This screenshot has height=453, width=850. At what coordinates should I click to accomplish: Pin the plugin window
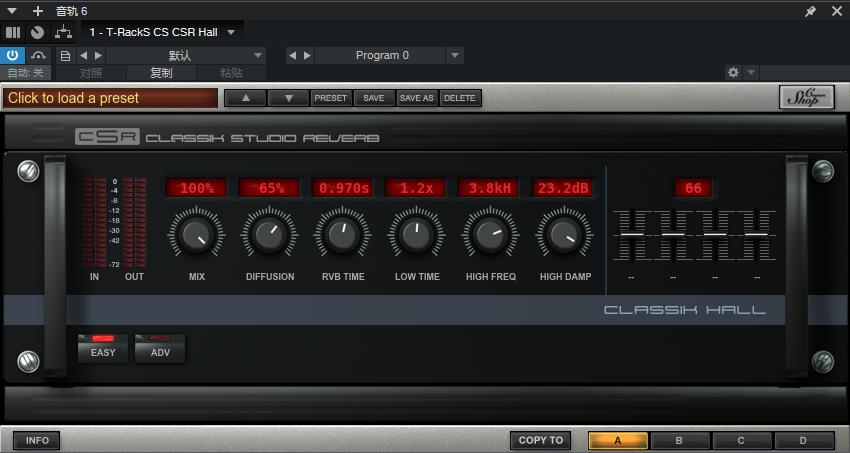(x=810, y=11)
